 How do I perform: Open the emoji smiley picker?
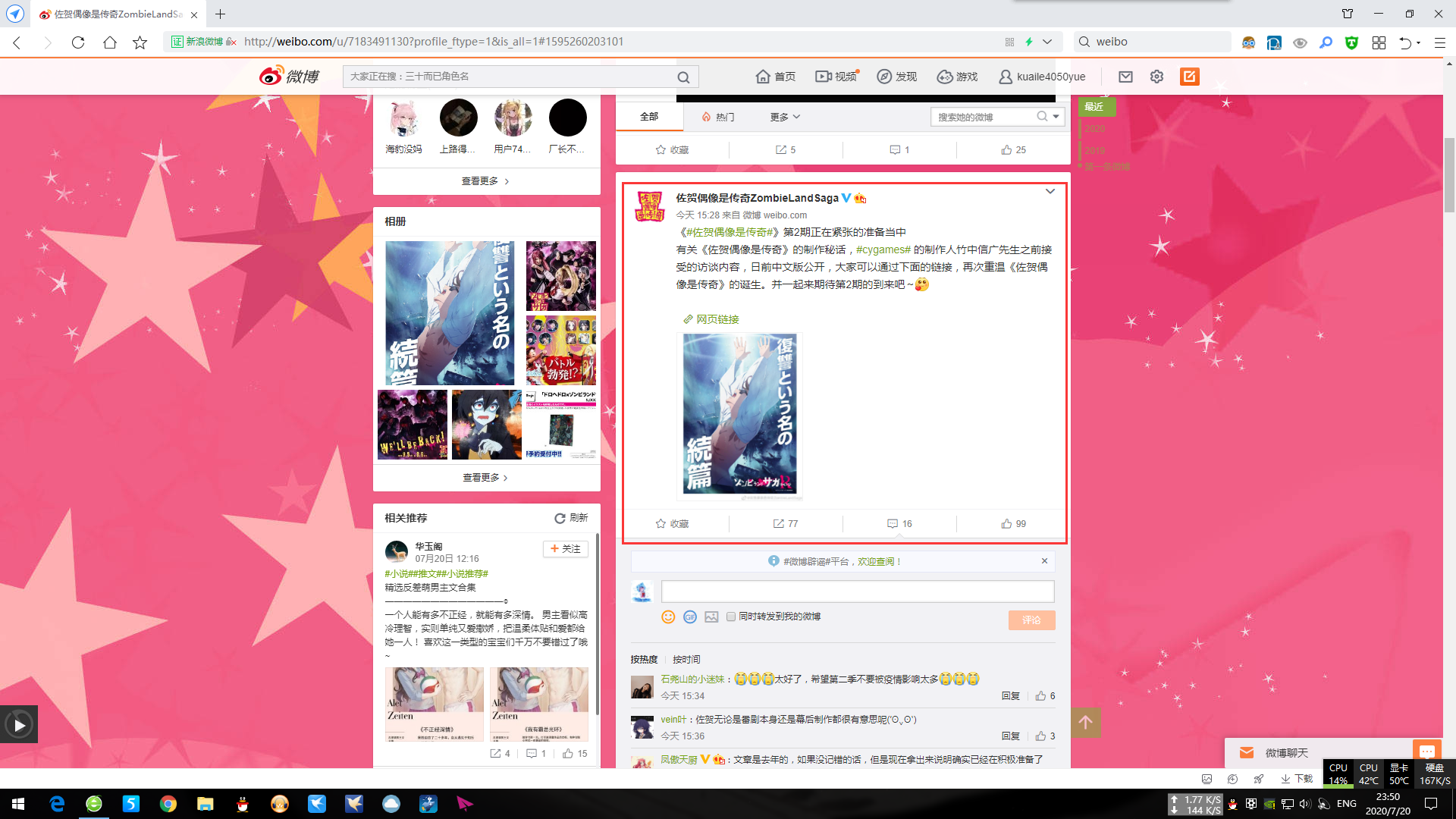668,617
